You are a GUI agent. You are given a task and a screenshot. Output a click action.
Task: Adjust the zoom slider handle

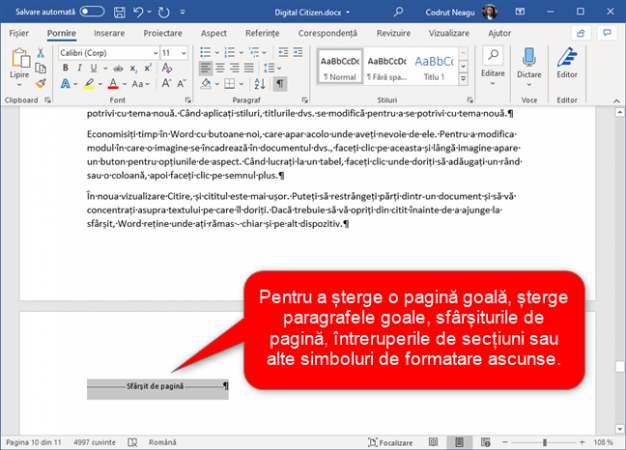pos(545,442)
